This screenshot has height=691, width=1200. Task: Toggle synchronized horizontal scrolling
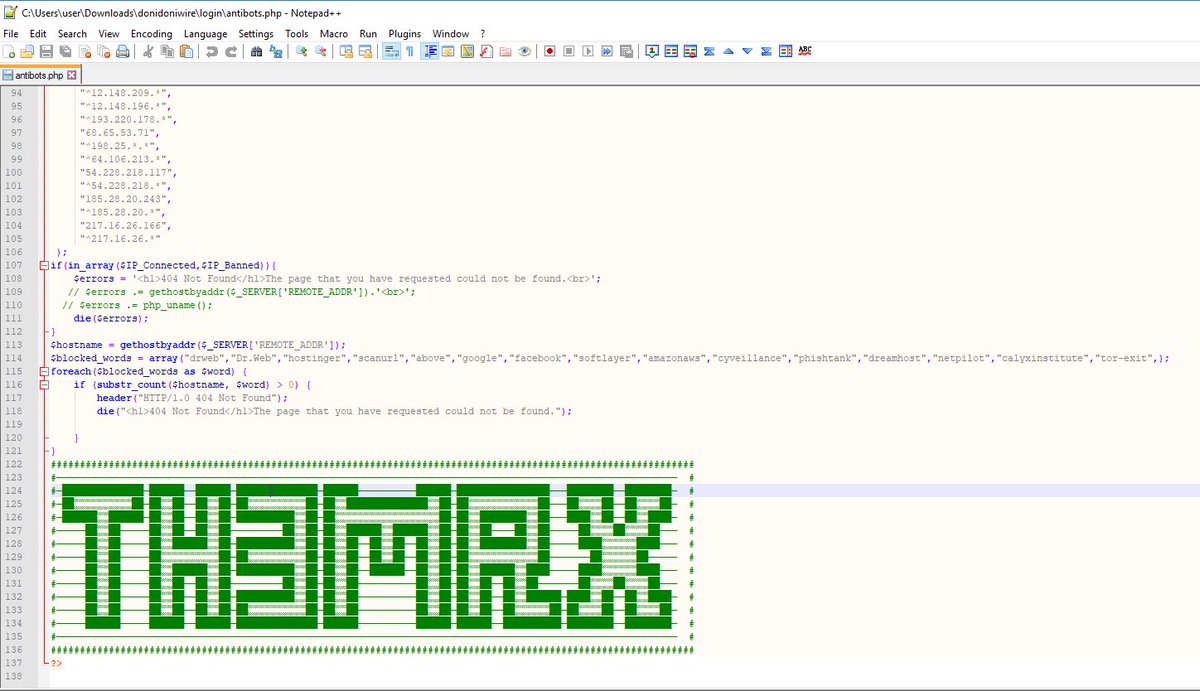tap(366, 51)
